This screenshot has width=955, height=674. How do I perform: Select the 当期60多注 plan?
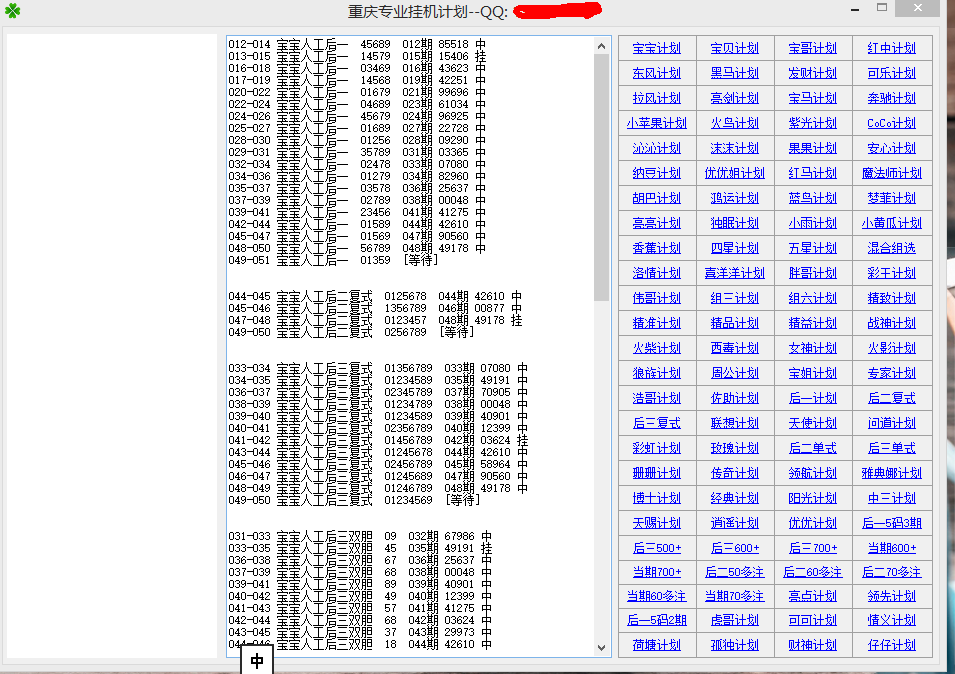click(x=657, y=597)
